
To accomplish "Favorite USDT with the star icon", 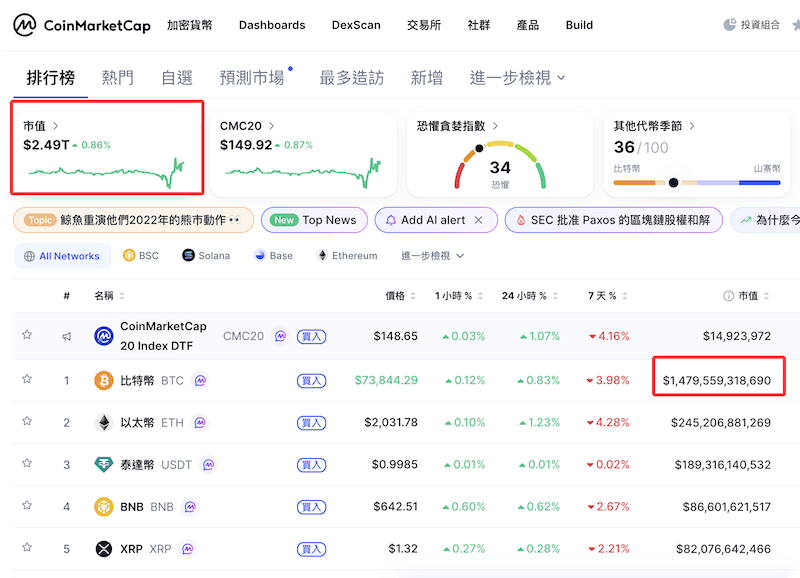I will click(x=27, y=463).
